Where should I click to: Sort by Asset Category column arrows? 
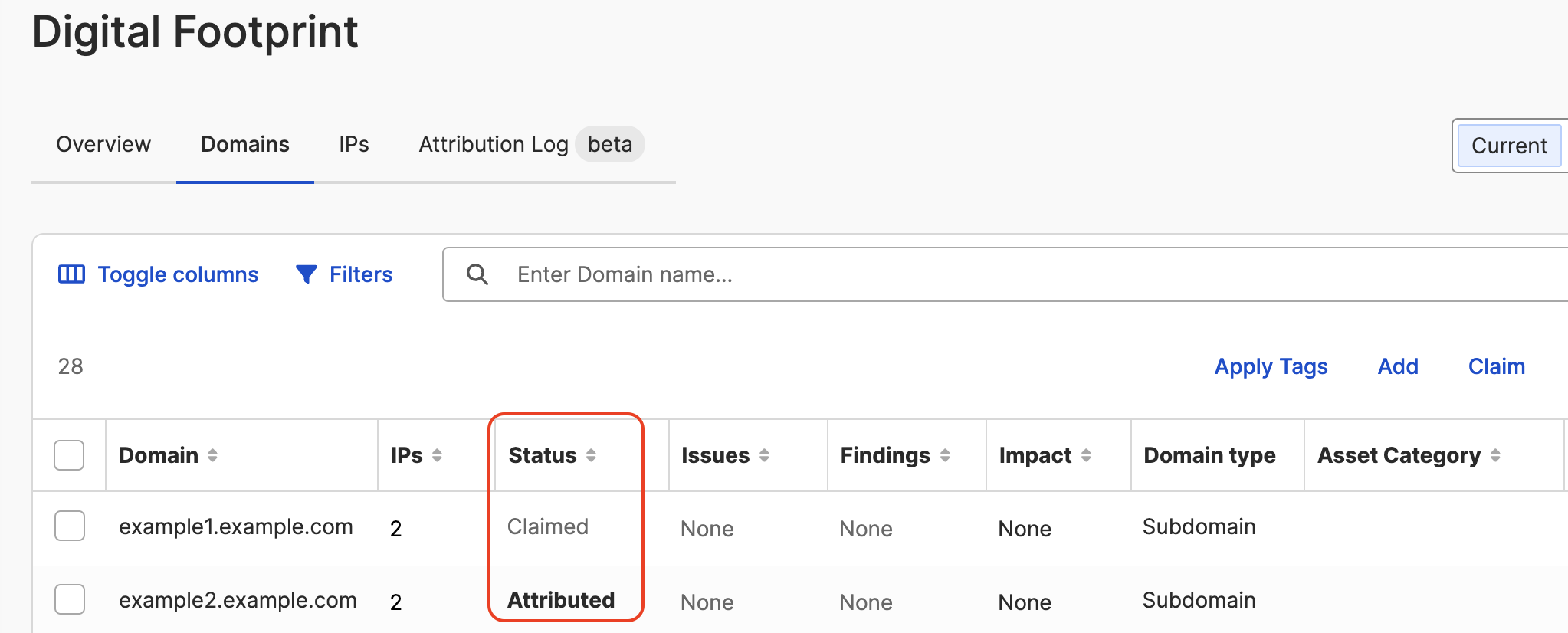point(1495,455)
